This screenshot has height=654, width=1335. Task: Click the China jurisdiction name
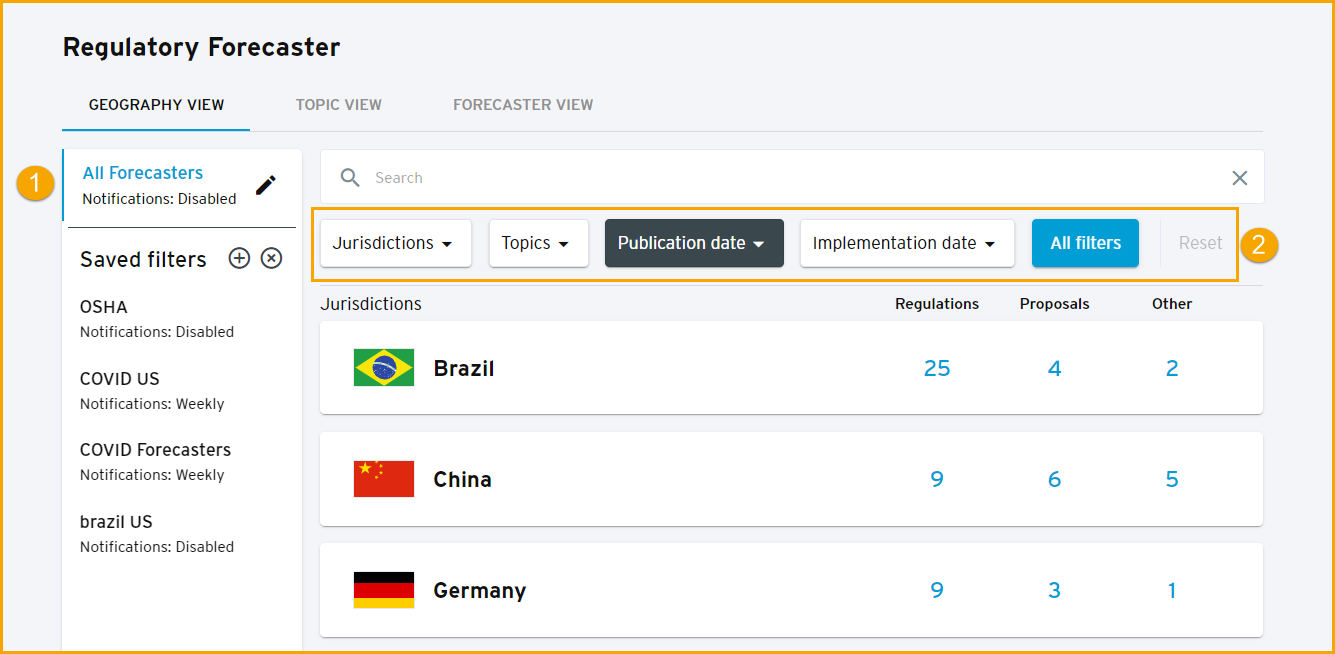(x=462, y=479)
